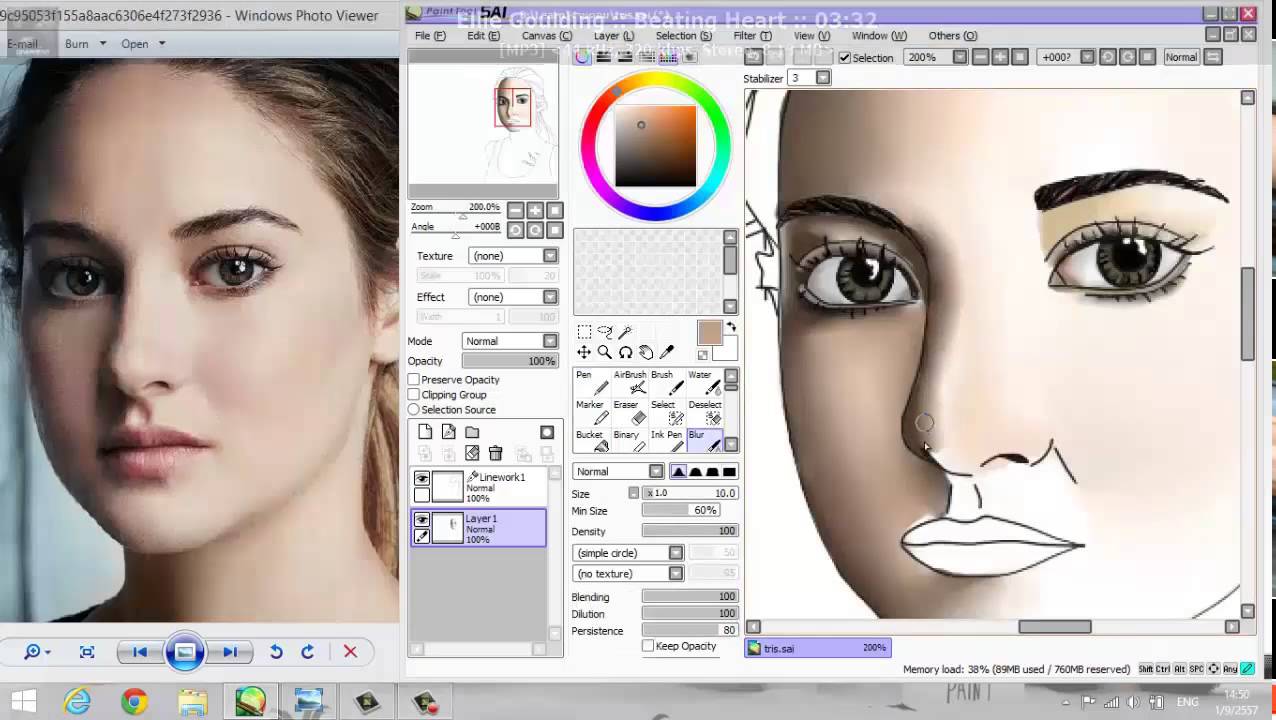This screenshot has width=1276, height=720.
Task: Select the Blur tool
Action: 704,441
